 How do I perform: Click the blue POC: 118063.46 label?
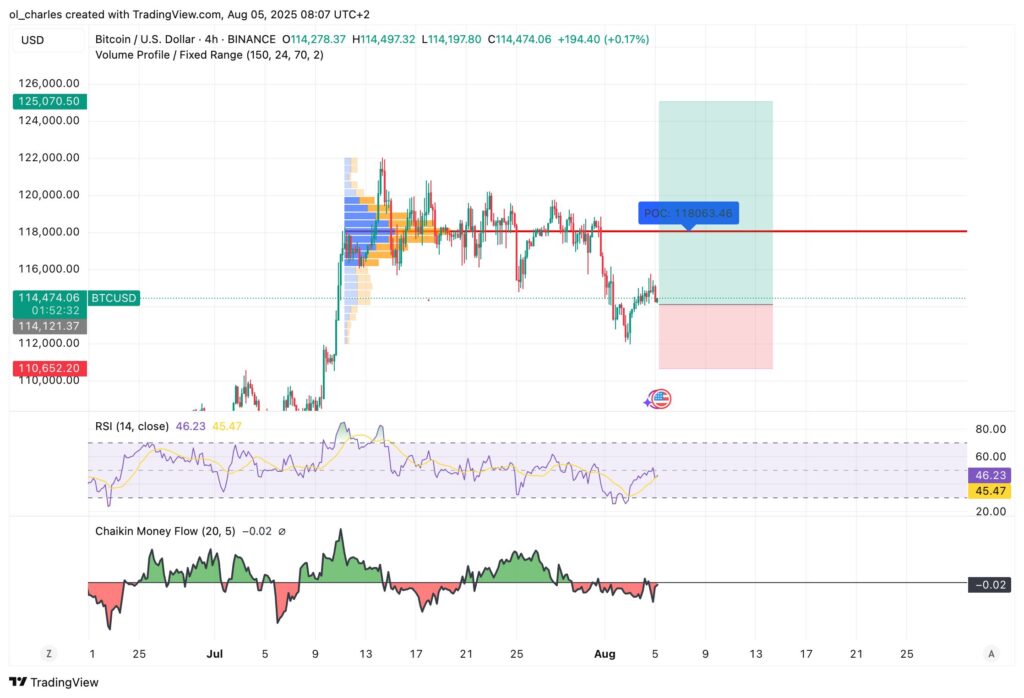tap(689, 212)
